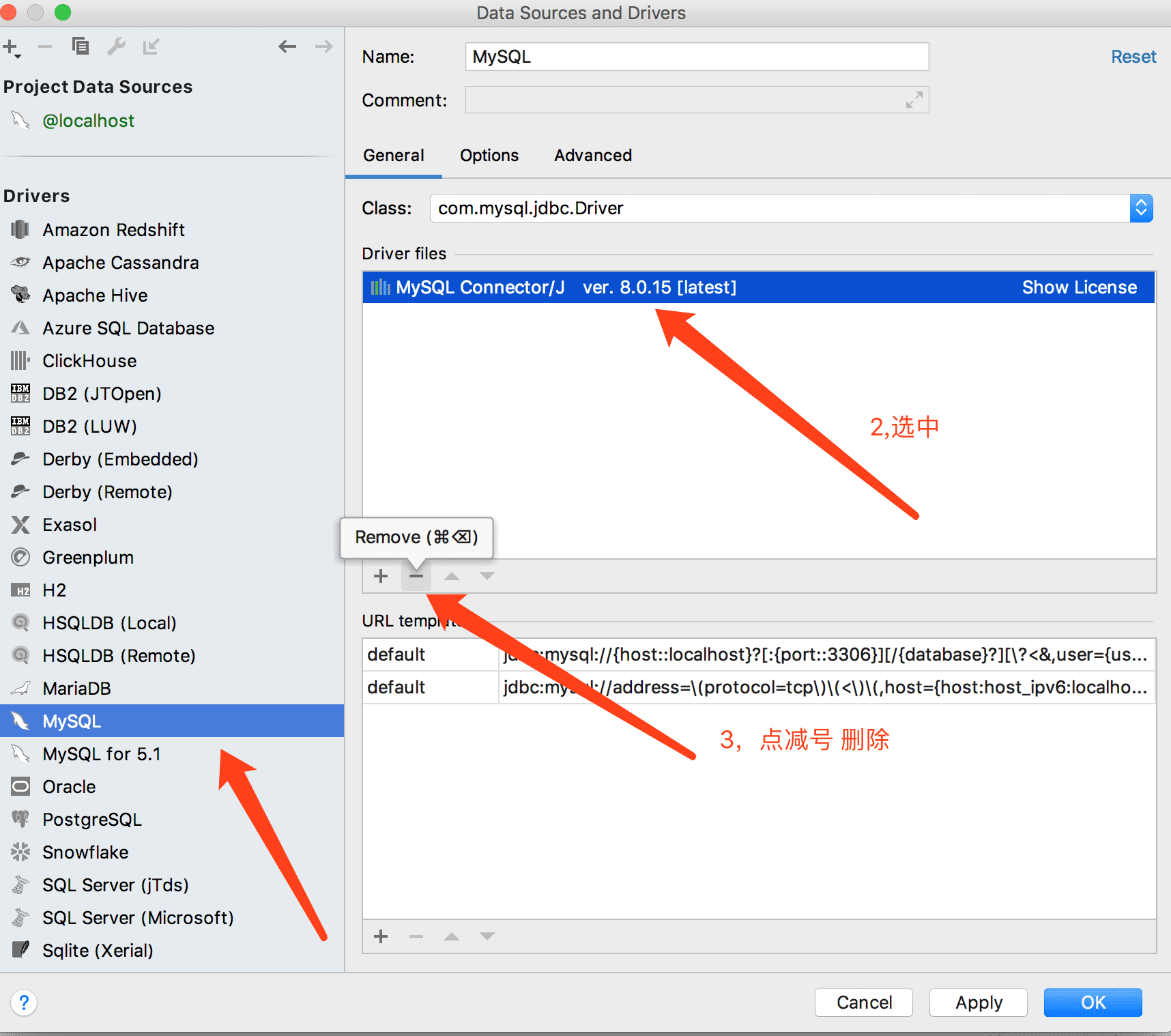Viewport: 1171px width, 1036px height.
Task: Move the driver file down with the arrow
Action: 487,576
